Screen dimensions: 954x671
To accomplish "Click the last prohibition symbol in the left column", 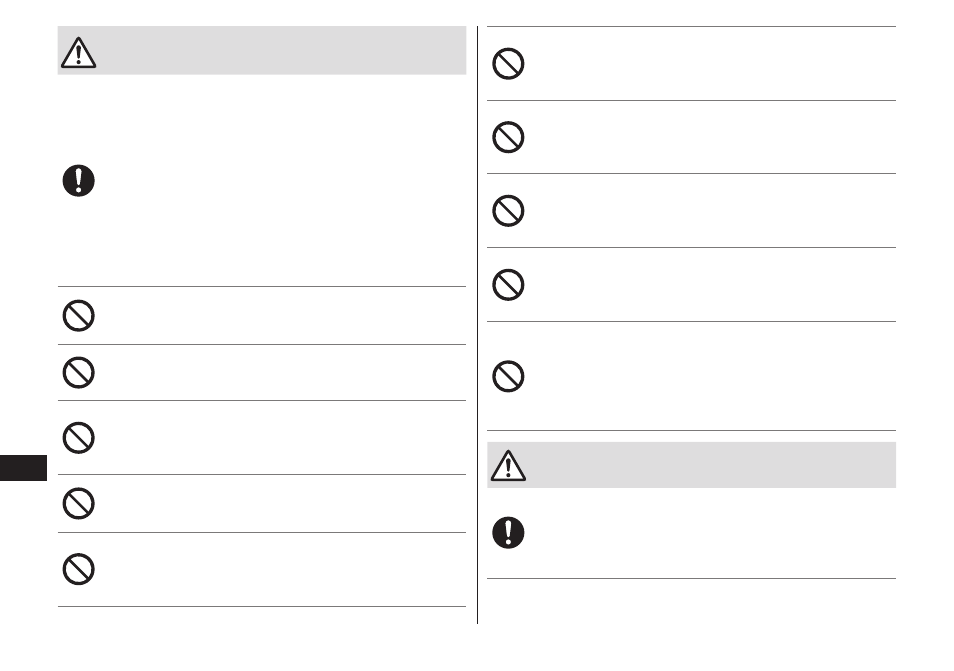I will (x=78, y=569).
